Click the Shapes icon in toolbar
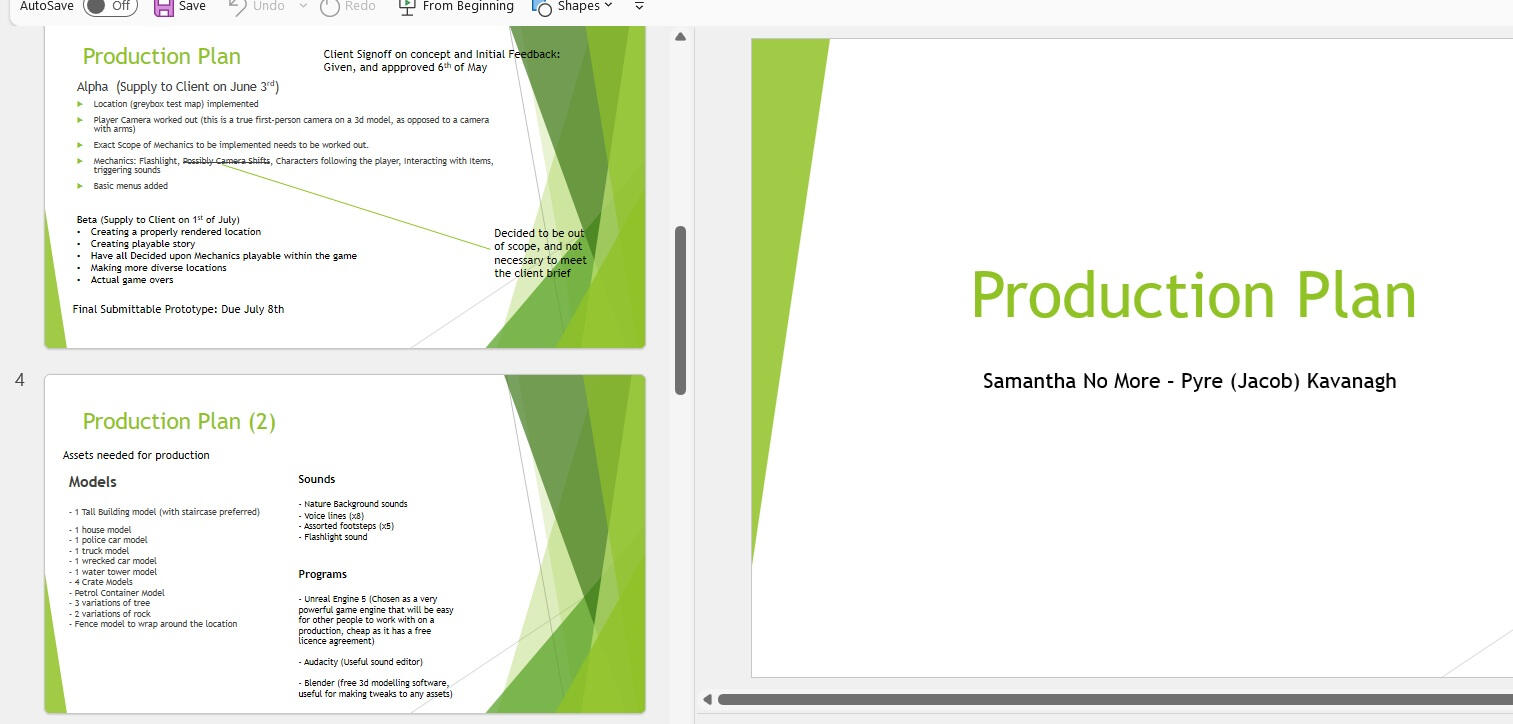This screenshot has height=724, width=1513. pyautogui.click(x=542, y=7)
